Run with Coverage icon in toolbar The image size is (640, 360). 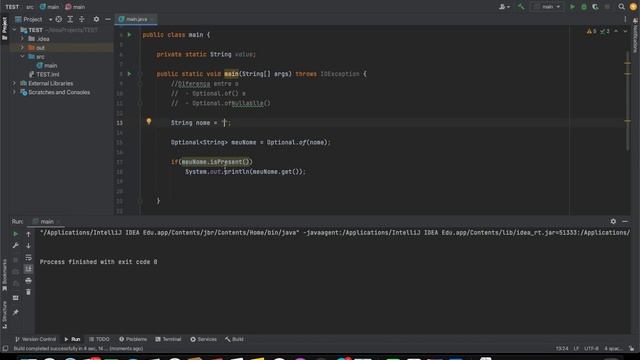click(x=595, y=7)
